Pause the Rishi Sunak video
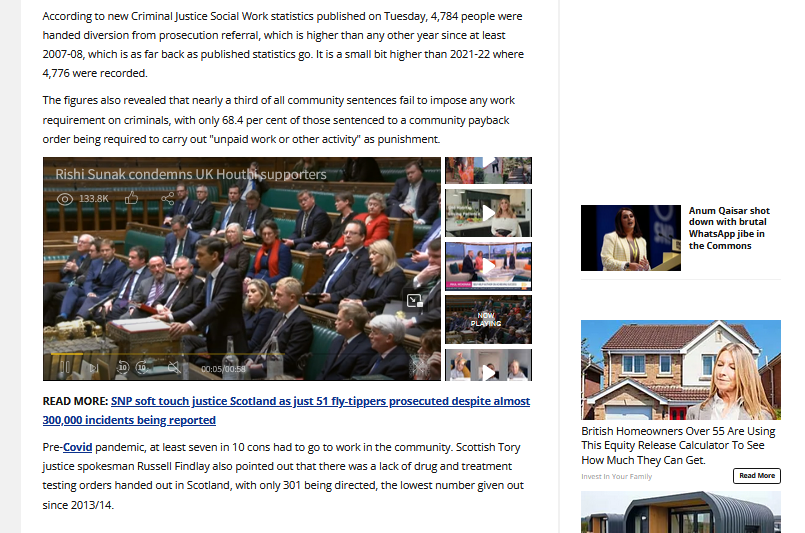 [65, 367]
